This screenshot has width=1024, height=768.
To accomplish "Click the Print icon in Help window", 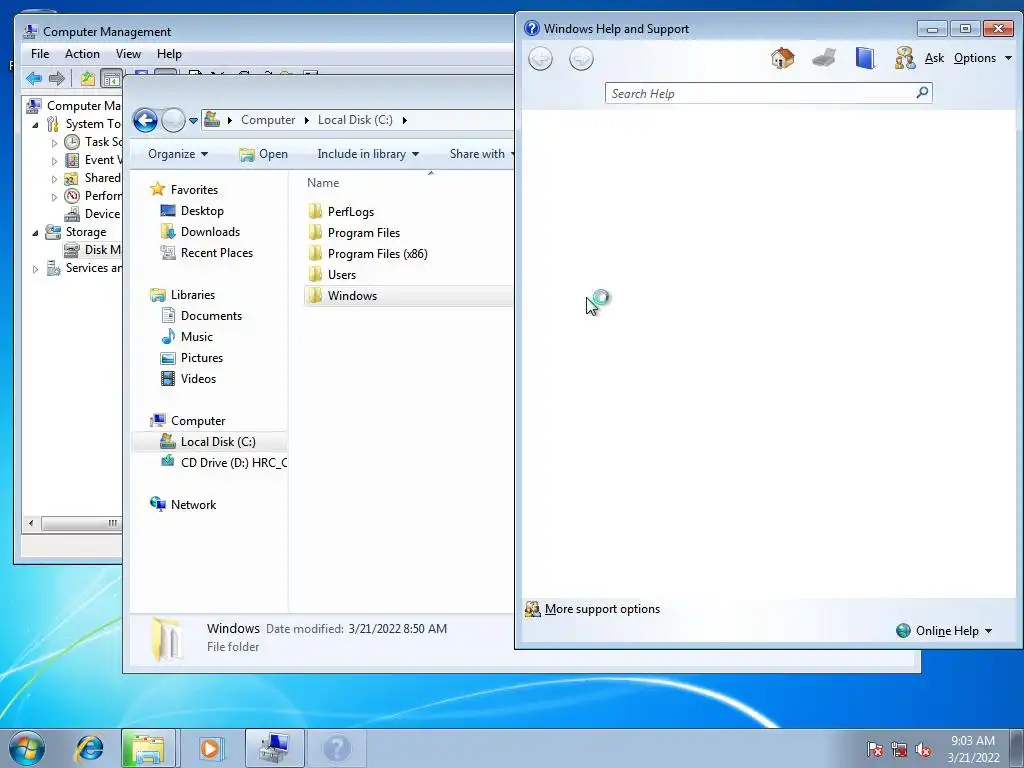I will (x=824, y=58).
